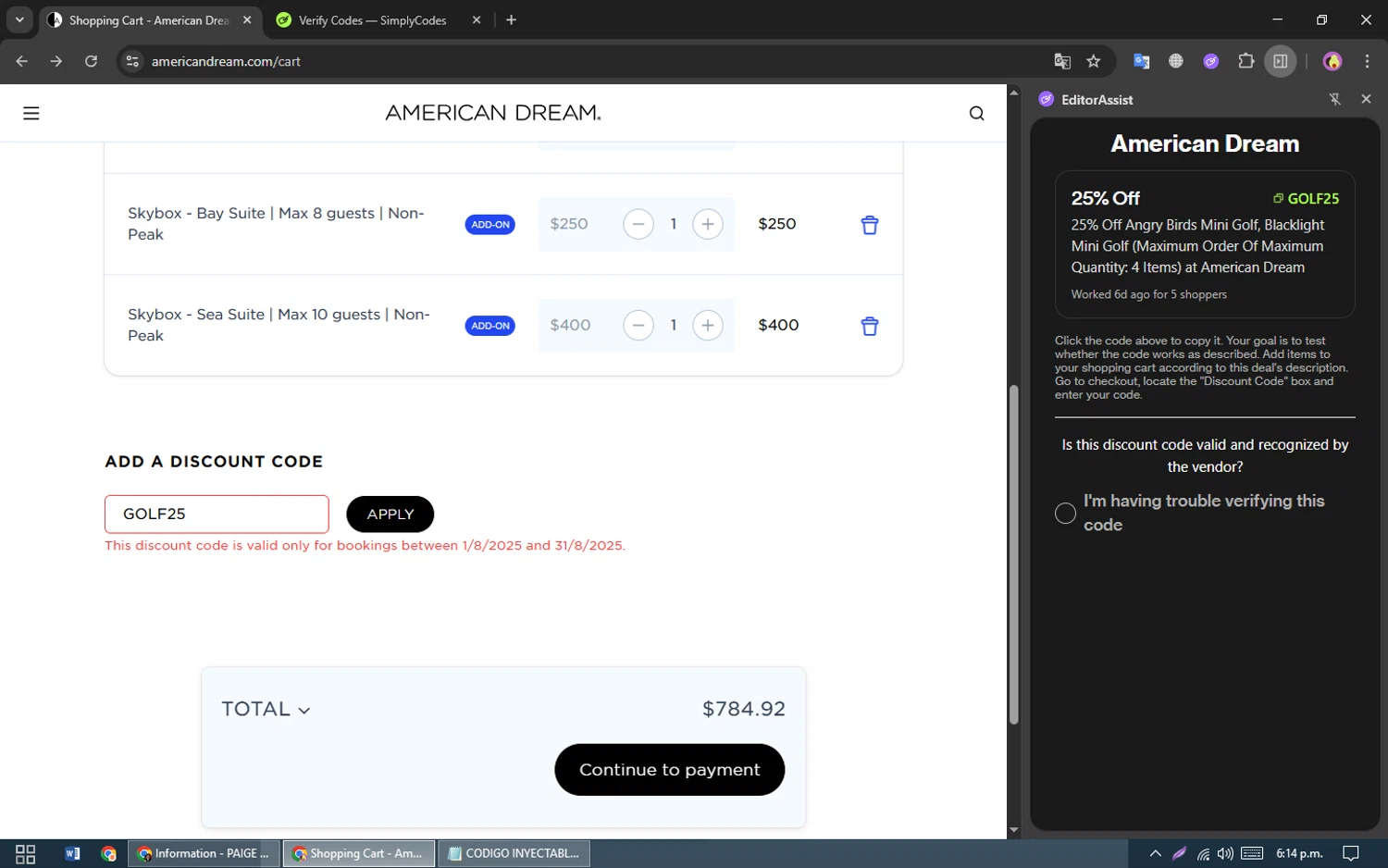Open the network status tray icon
Viewport: 1388px width, 868px height.
1203,853
